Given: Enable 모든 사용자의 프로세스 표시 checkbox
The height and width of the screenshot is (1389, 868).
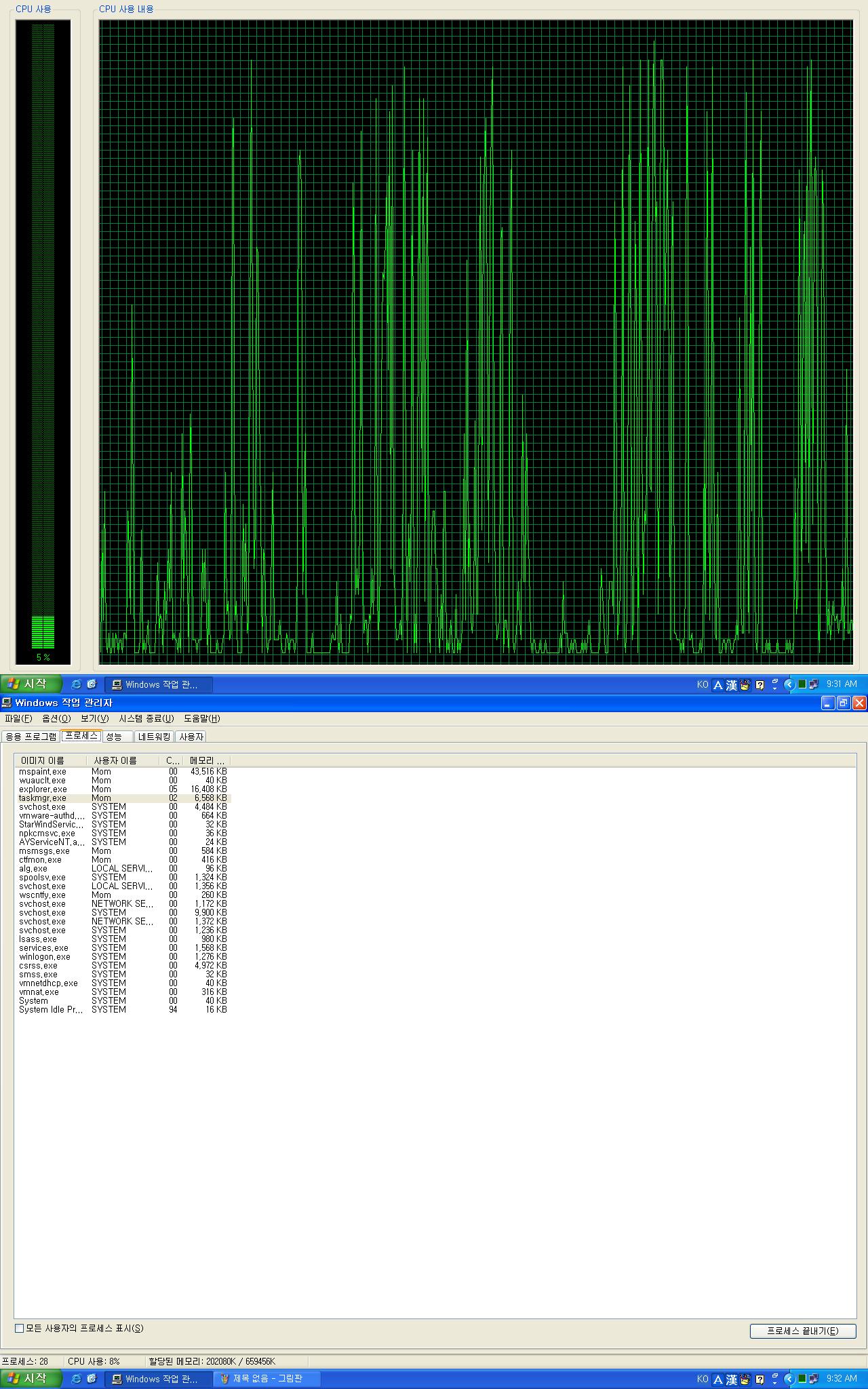Looking at the screenshot, I should pos(19,1328).
